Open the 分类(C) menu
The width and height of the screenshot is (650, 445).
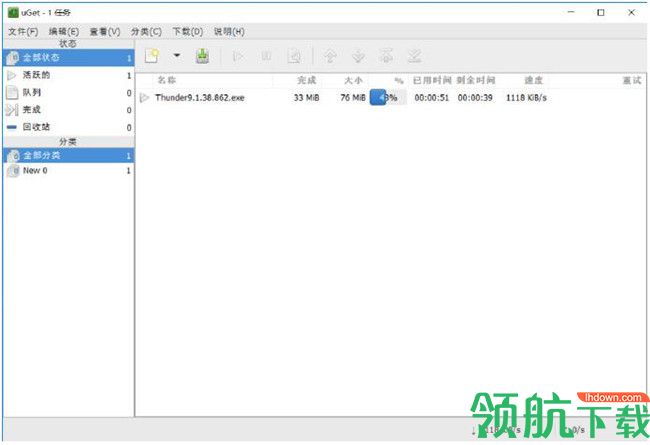(146, 32)
